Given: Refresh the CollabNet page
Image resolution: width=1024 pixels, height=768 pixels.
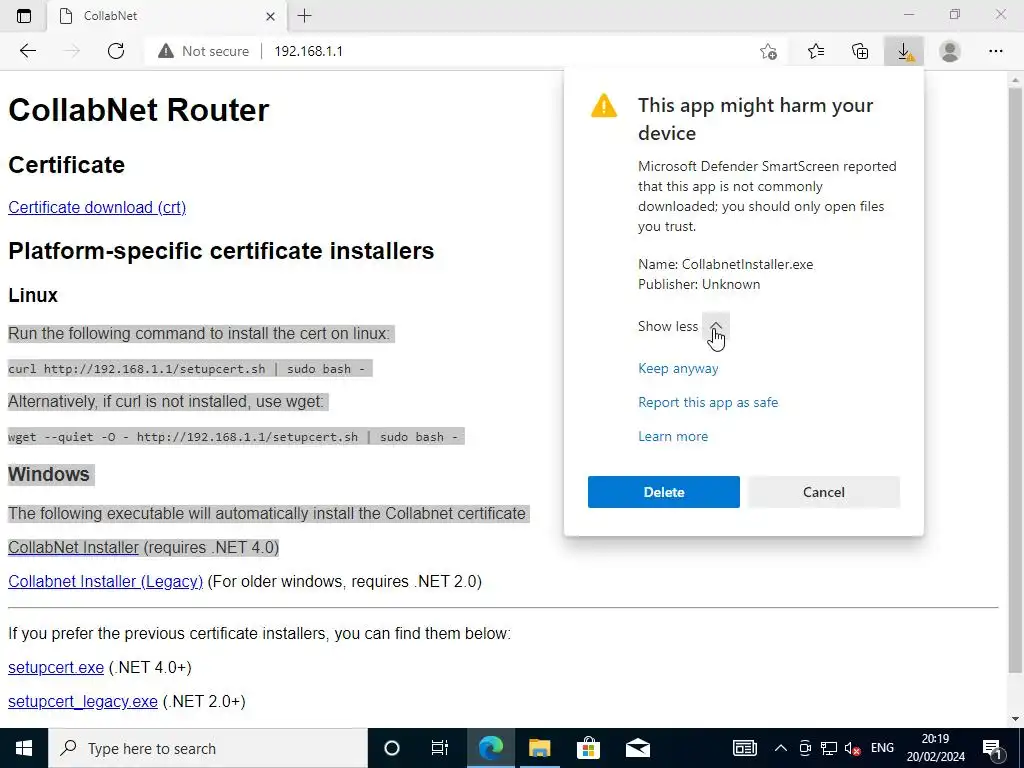Looking at the screenshot, I should tap(116, 51).
